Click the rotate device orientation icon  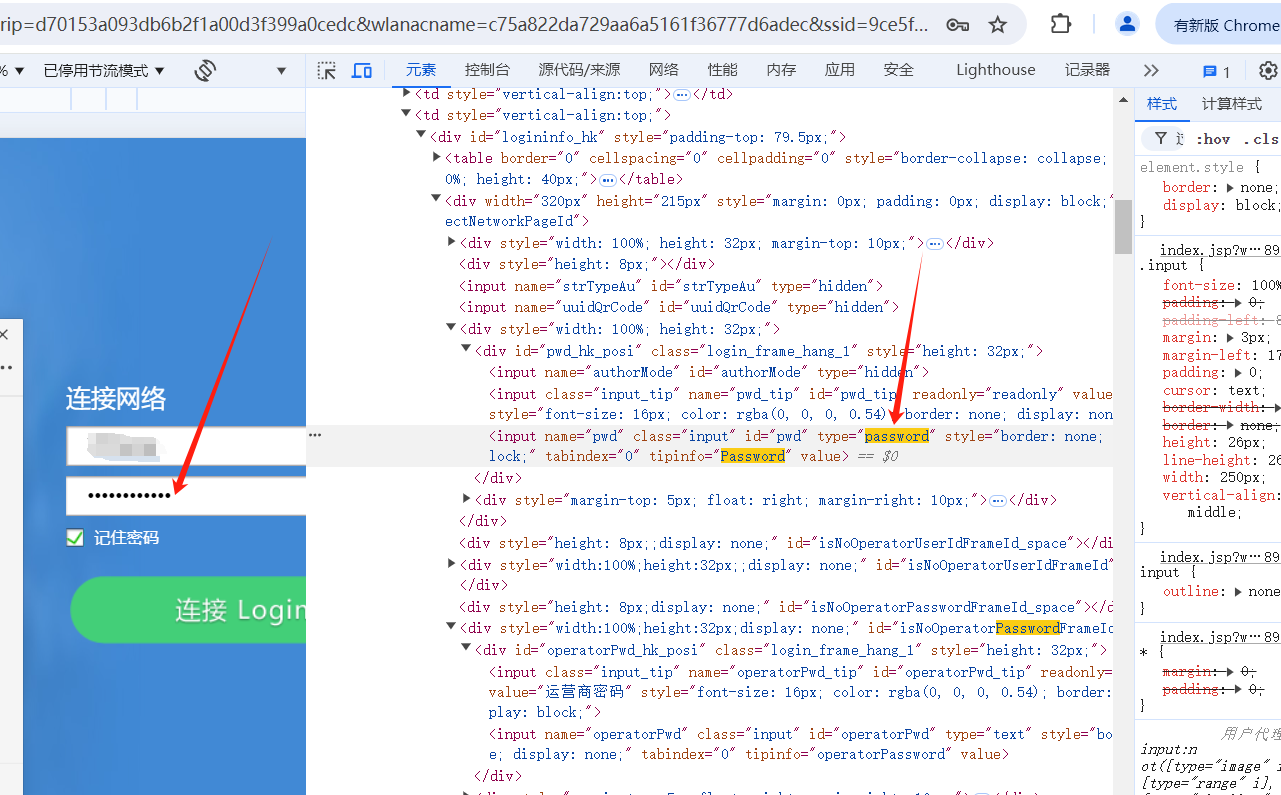[205, 70]
